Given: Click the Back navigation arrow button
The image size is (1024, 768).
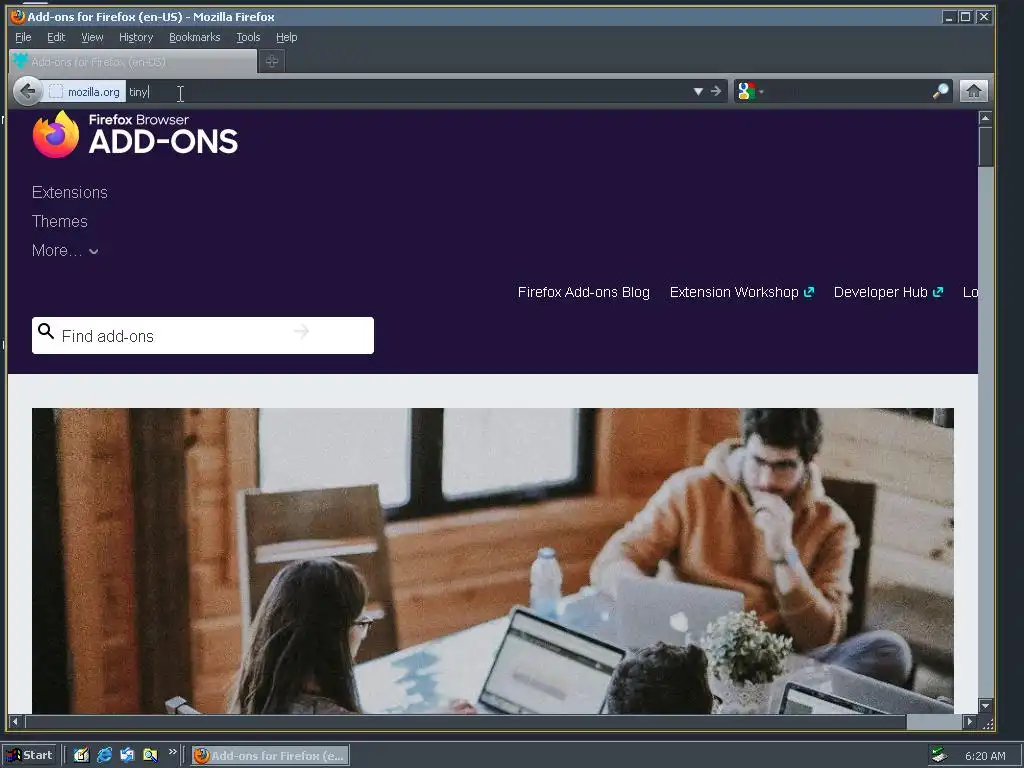Looking at the screenshot, I should (27, 91).
